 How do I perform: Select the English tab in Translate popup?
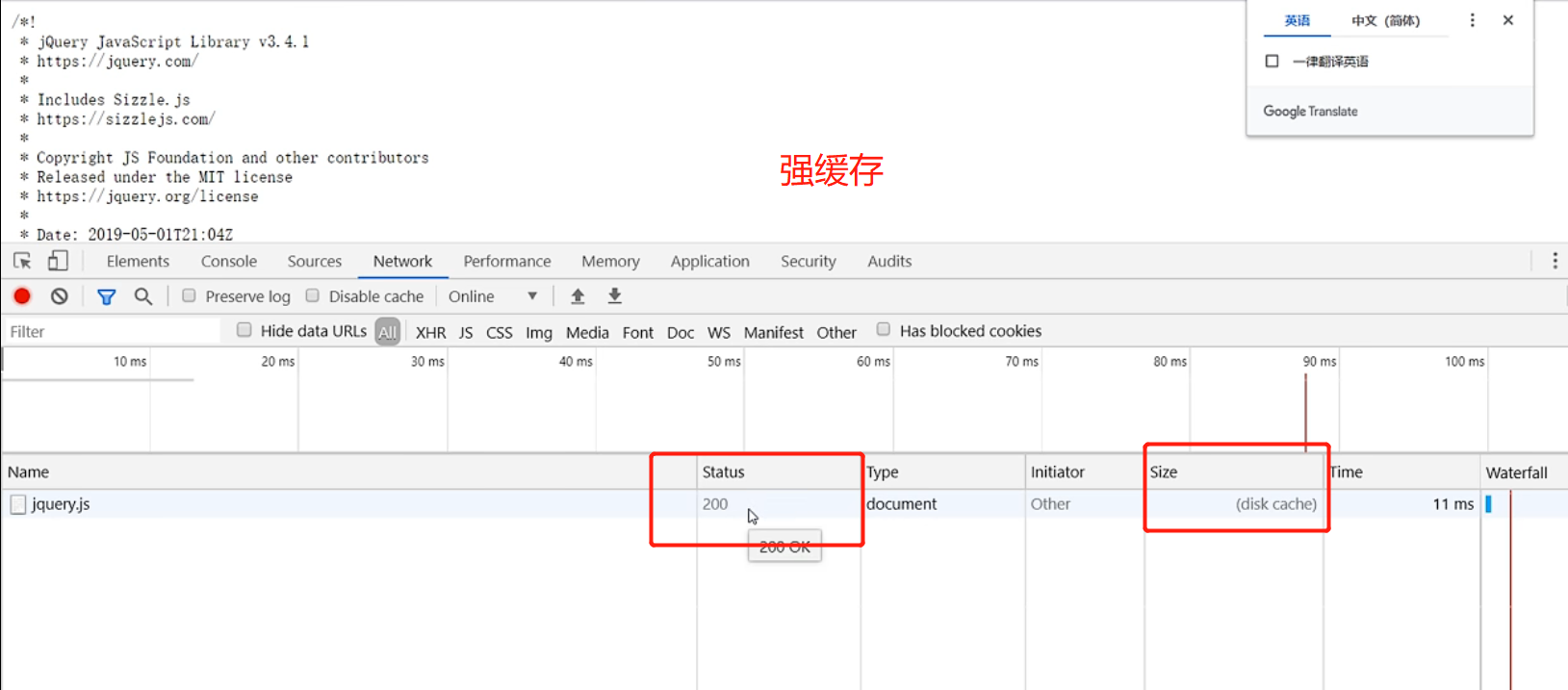[1298, 20]
